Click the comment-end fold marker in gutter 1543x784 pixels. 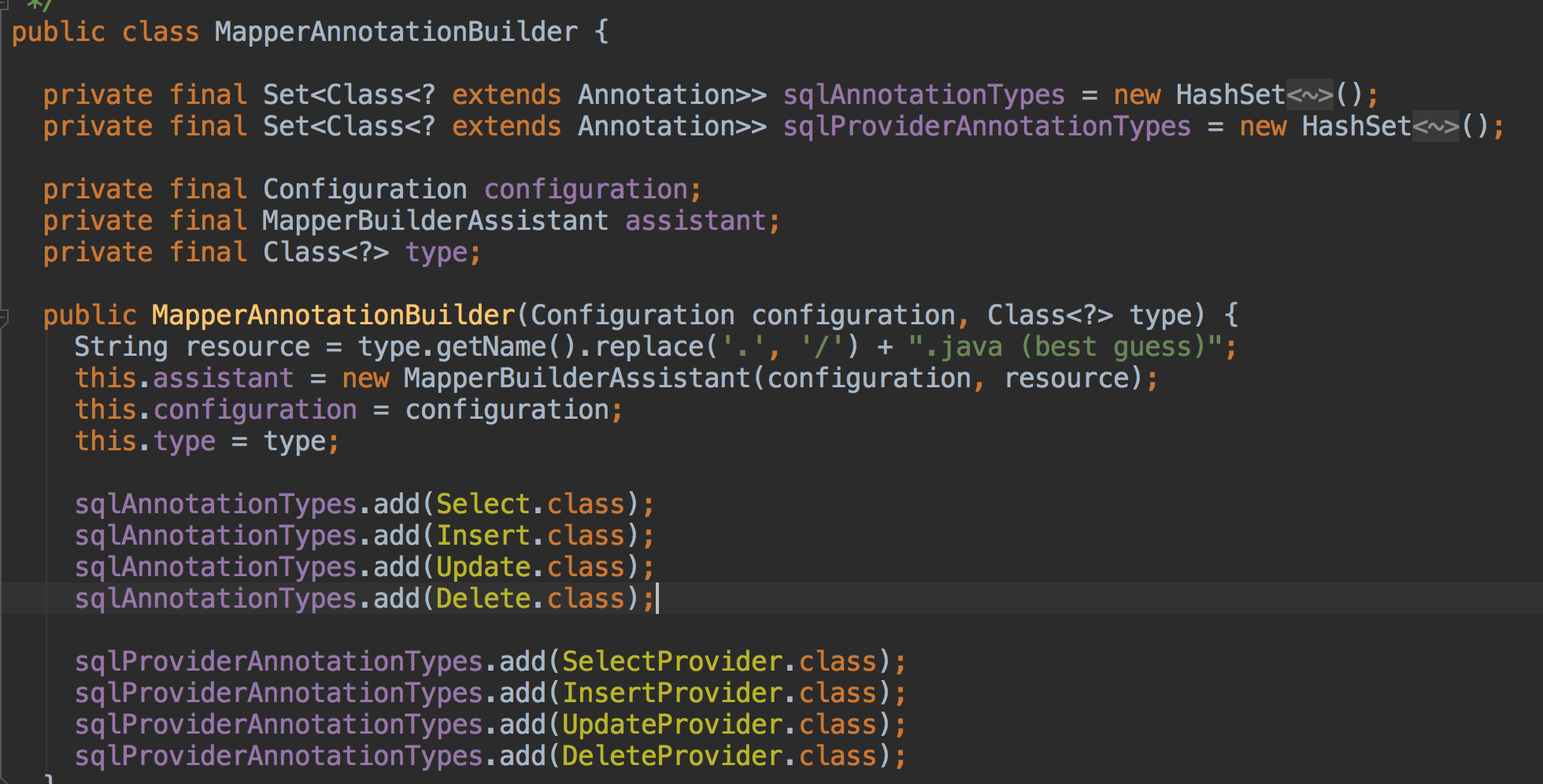click(x=4, y=4)
